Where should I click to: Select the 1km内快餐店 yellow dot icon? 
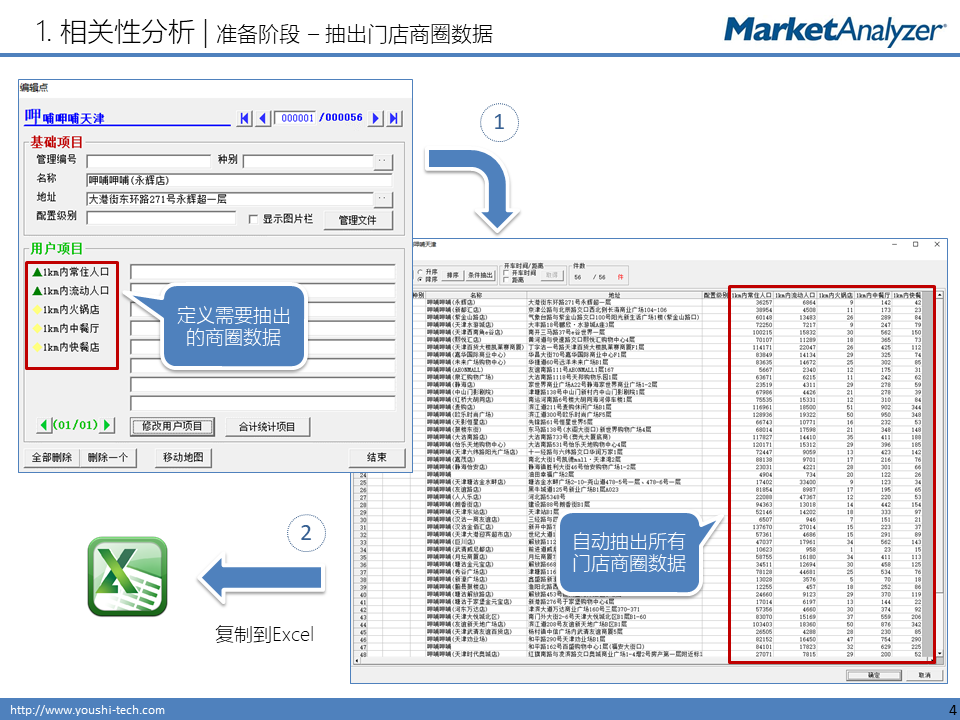coord(37,347)
